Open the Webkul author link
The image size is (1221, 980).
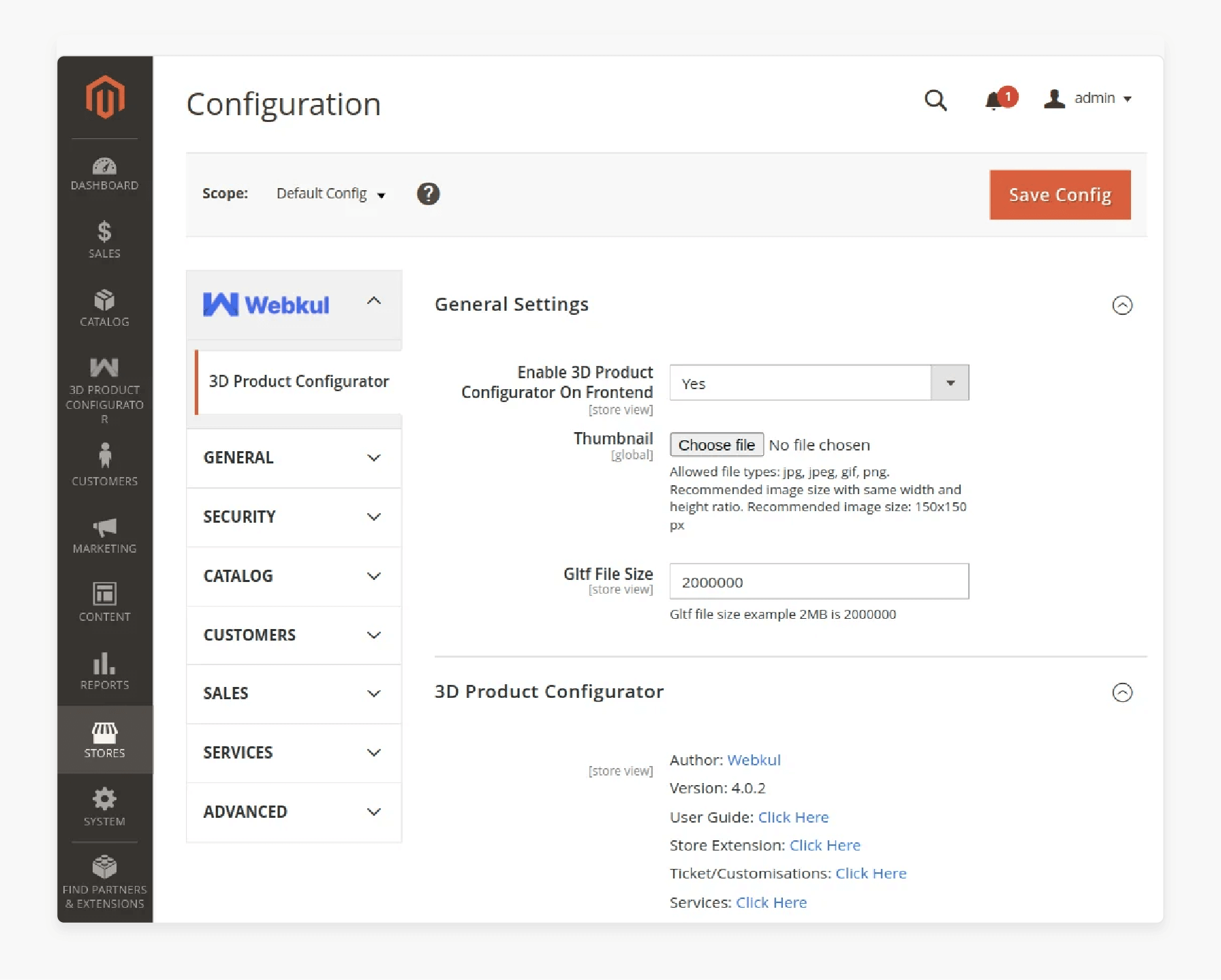point(754,760)
